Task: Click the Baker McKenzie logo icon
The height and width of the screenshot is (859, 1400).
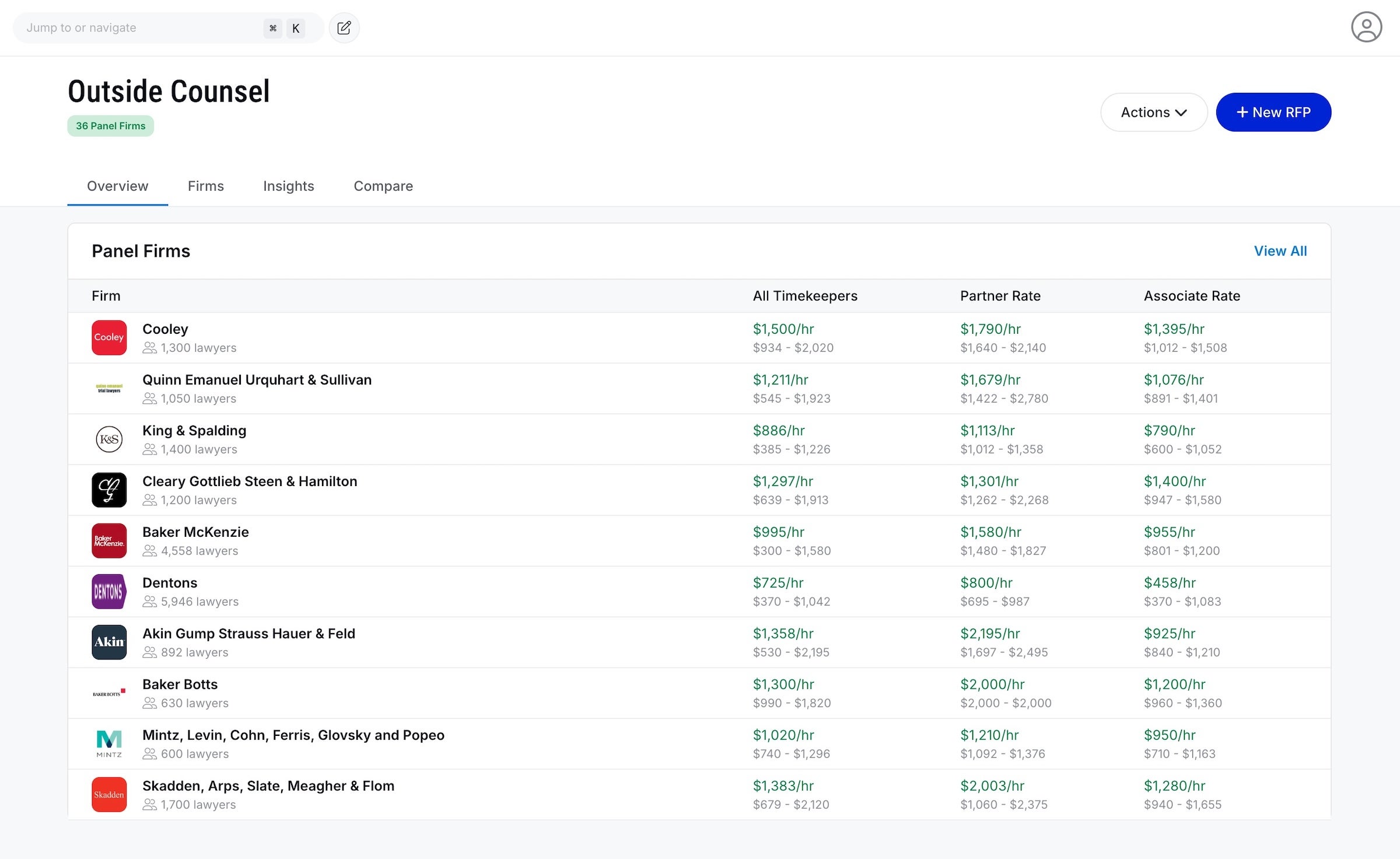Action: [108, 540]
